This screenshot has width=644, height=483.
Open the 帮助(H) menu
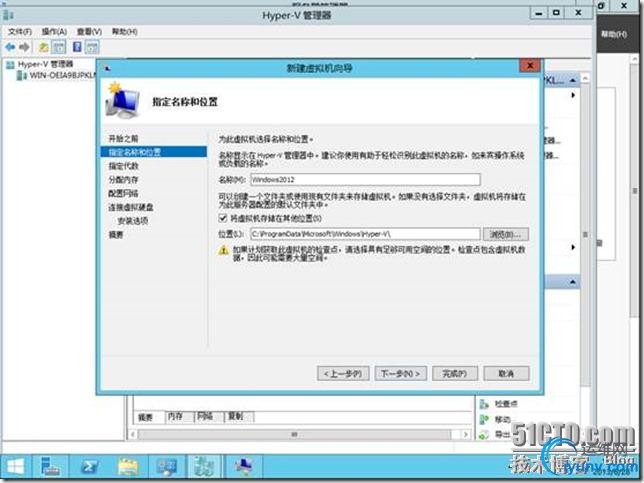pos(124,32)
